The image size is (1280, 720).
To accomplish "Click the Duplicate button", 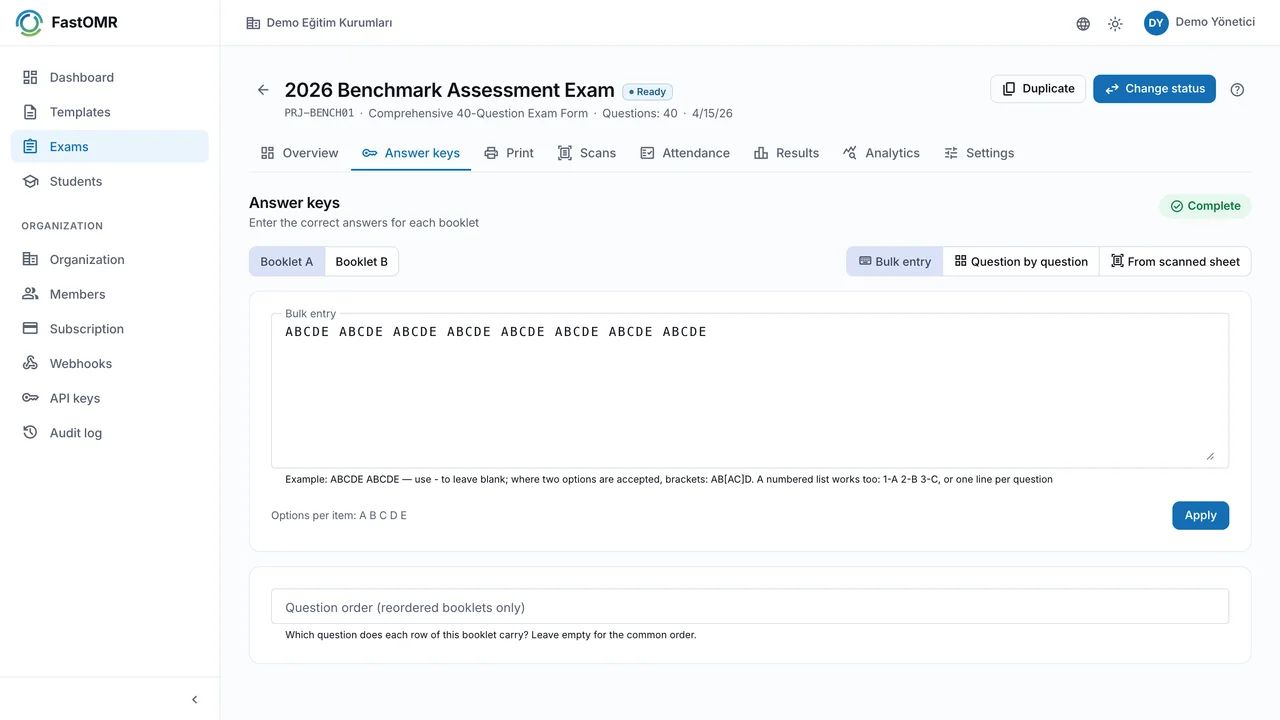I will coord(1038,89).
